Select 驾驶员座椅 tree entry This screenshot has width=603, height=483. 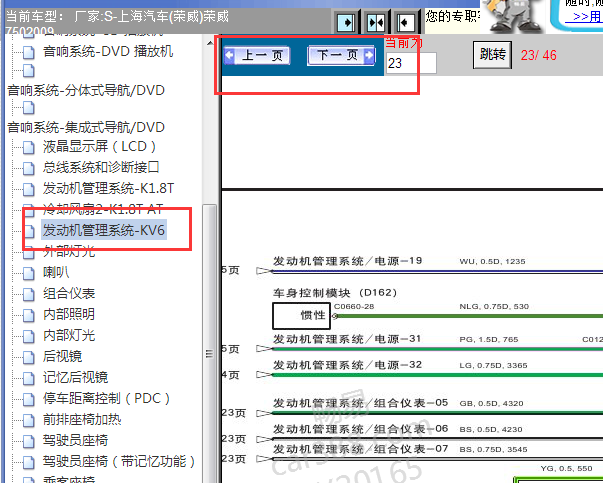[75, 440]
